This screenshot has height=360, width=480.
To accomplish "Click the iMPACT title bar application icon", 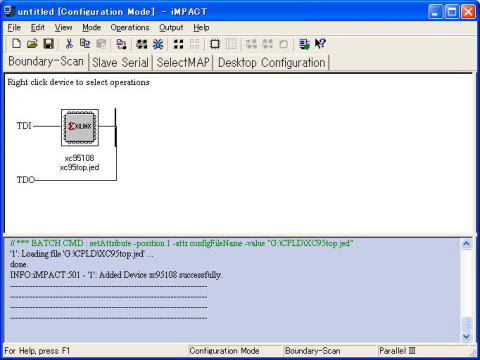I will 9,11.
